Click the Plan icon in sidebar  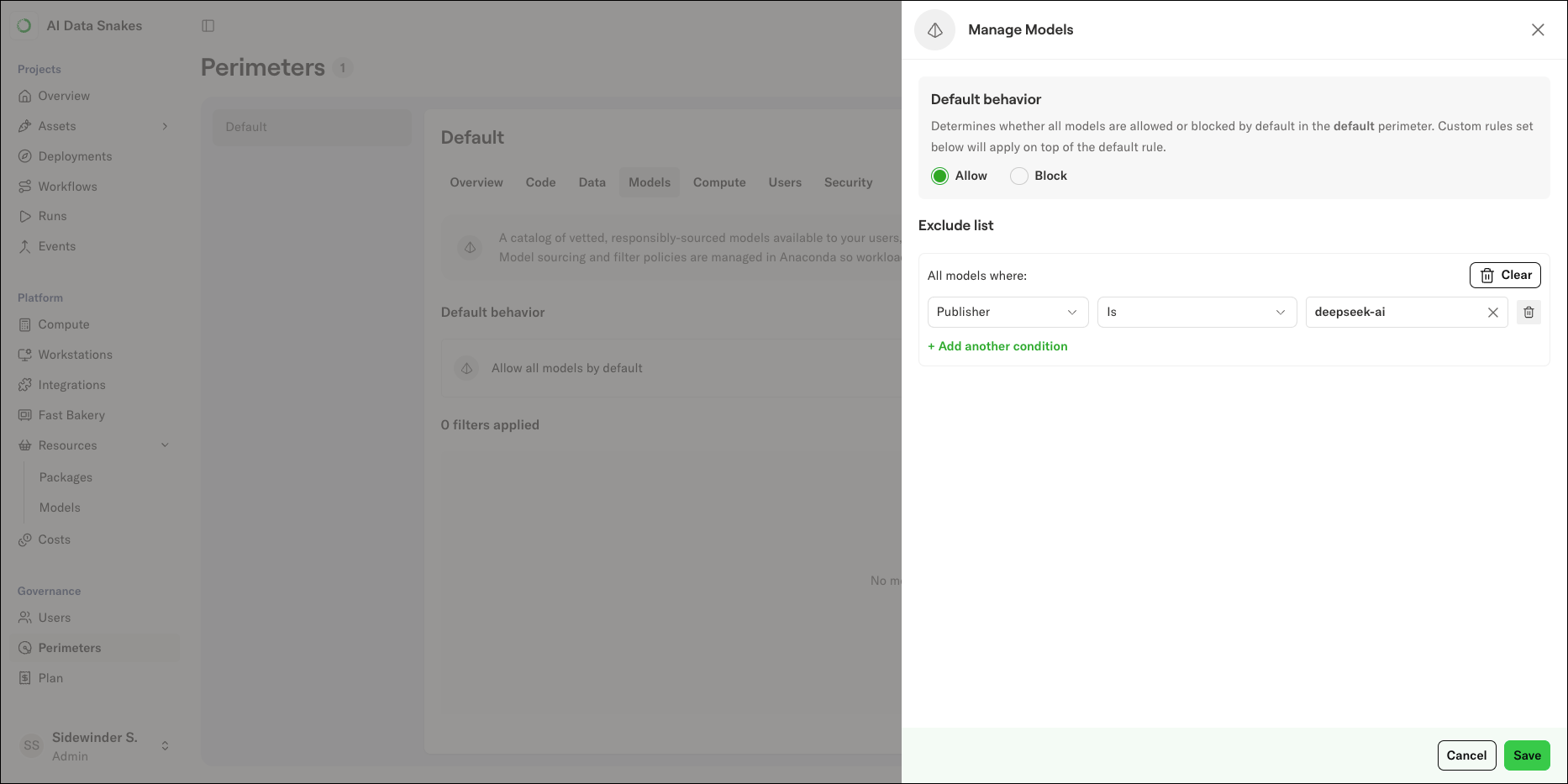pyautogui.click(x=25, y=678)
